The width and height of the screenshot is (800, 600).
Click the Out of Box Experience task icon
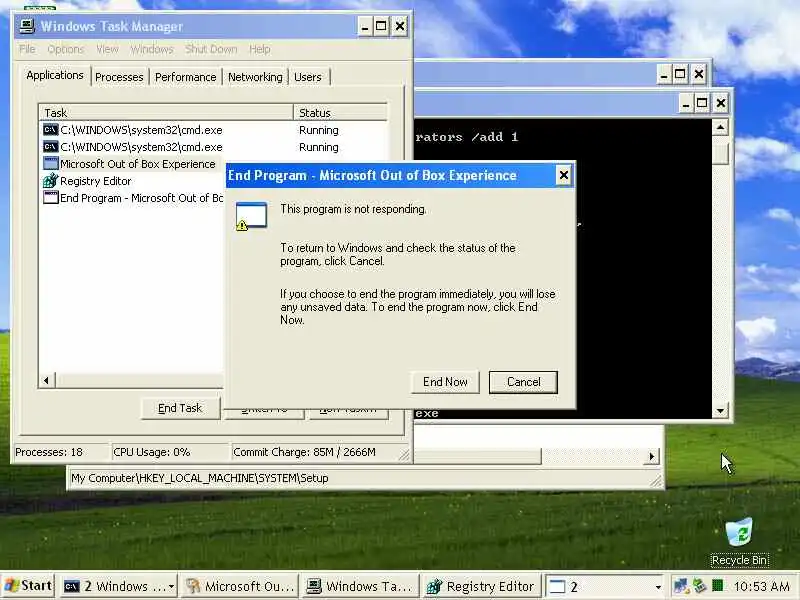[51, 164]
